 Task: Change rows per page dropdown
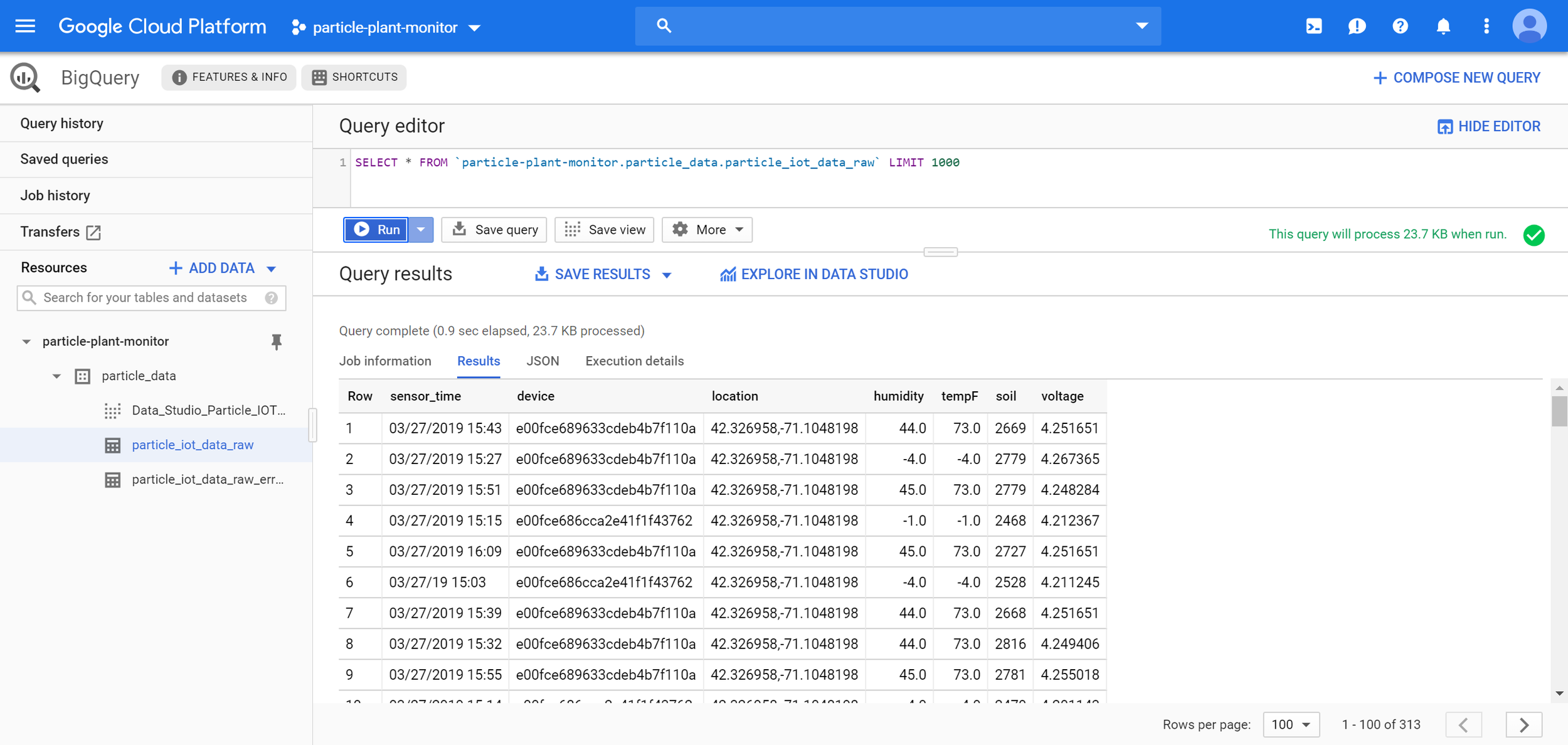(x=1291, y=725)
